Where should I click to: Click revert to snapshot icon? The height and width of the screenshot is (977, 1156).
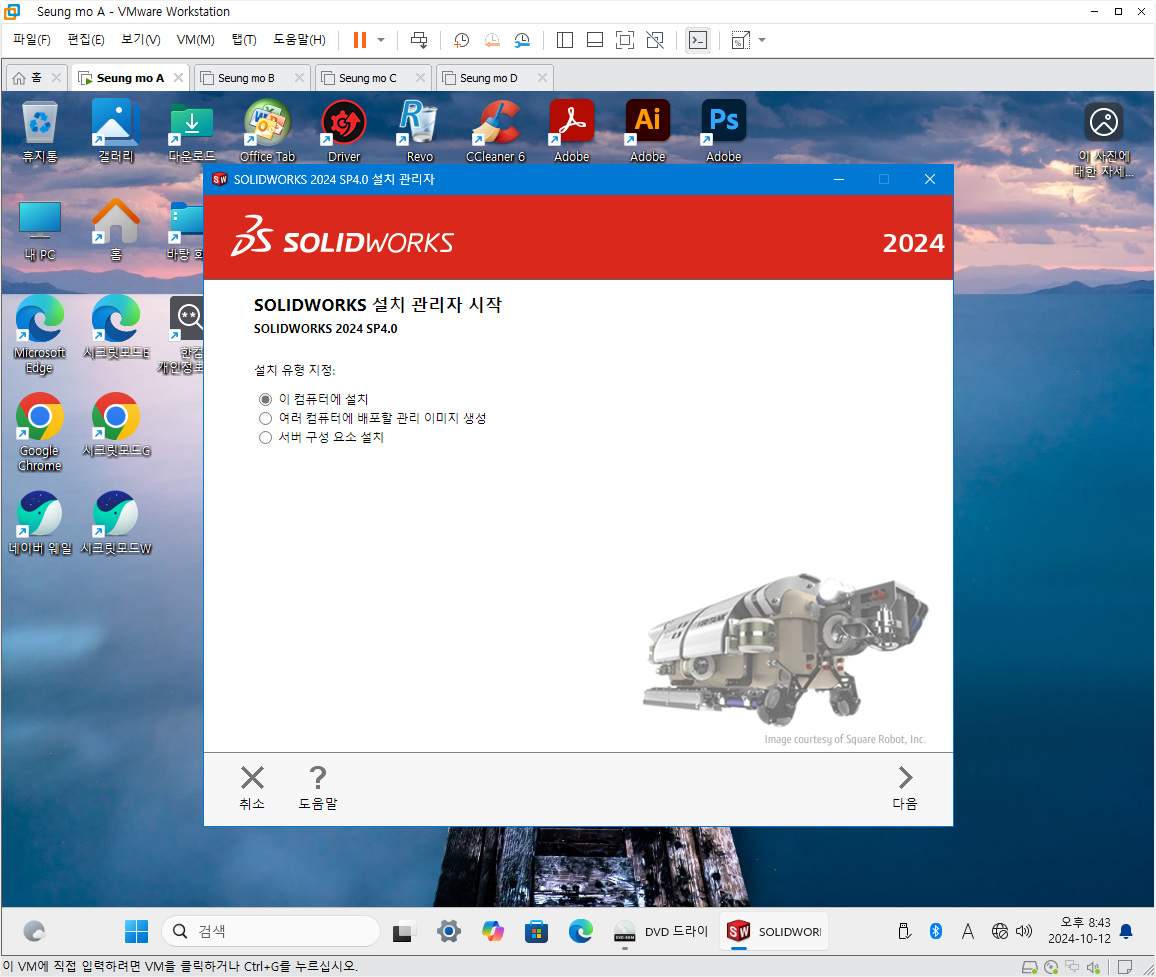tap(492, 40)
